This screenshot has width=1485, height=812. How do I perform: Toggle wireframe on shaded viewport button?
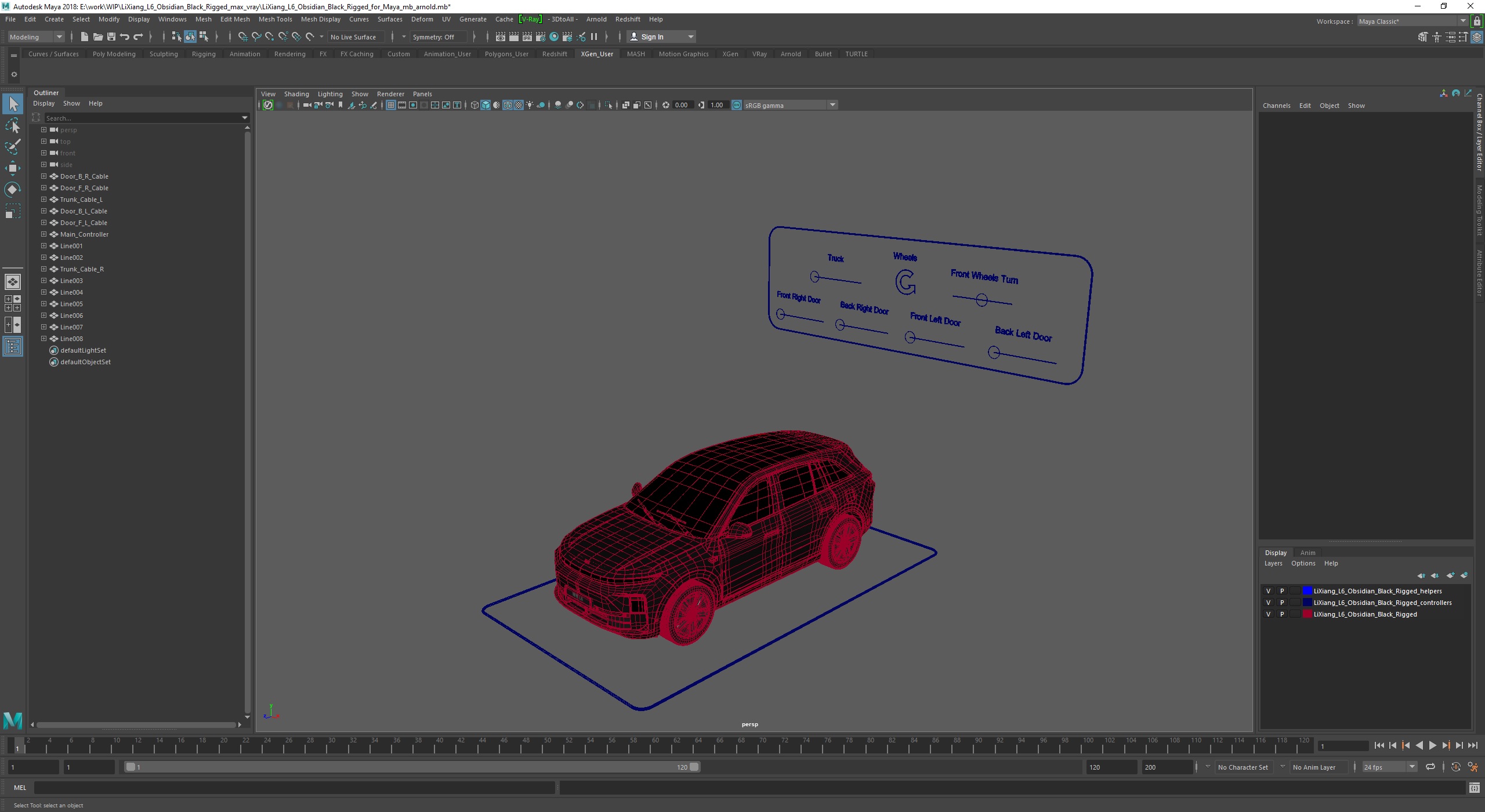coord(508,105)
